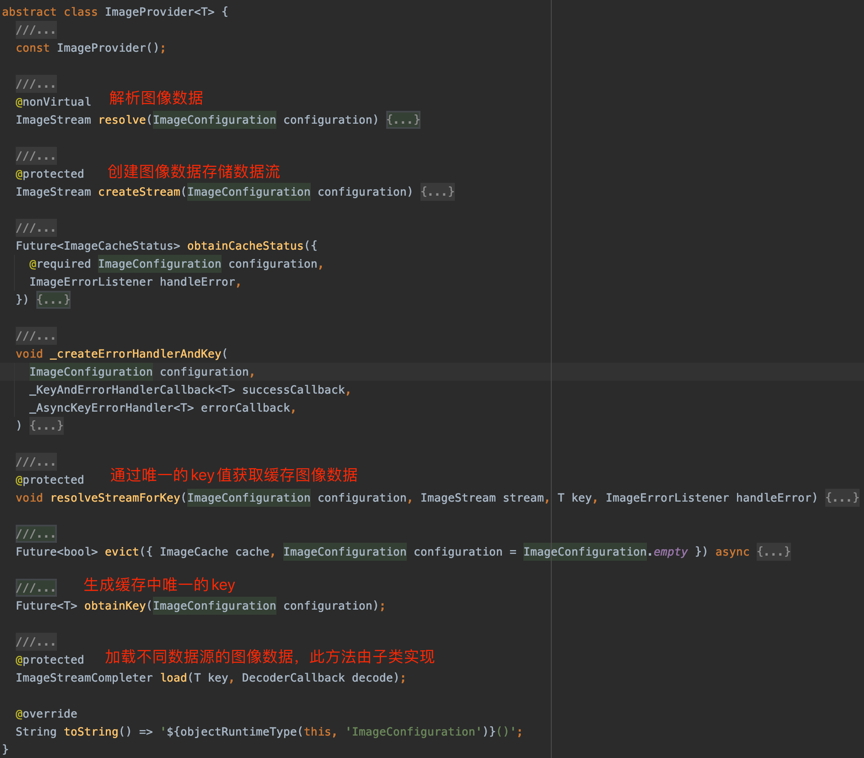Click the @override annotation above toString
The height and width of the screenshot is (758, 864).
click(48, 713)
